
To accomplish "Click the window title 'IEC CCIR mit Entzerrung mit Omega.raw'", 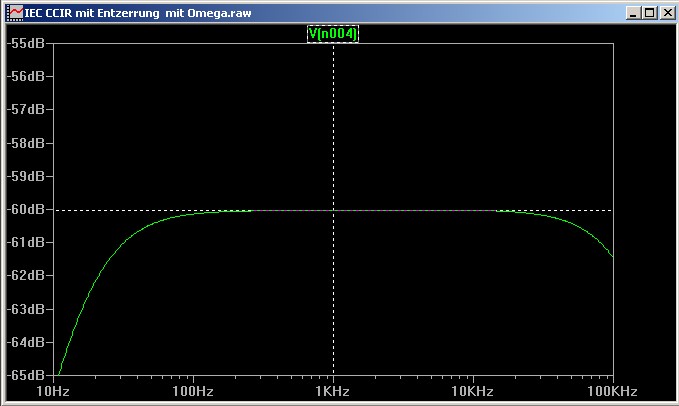I will point(138,13).
